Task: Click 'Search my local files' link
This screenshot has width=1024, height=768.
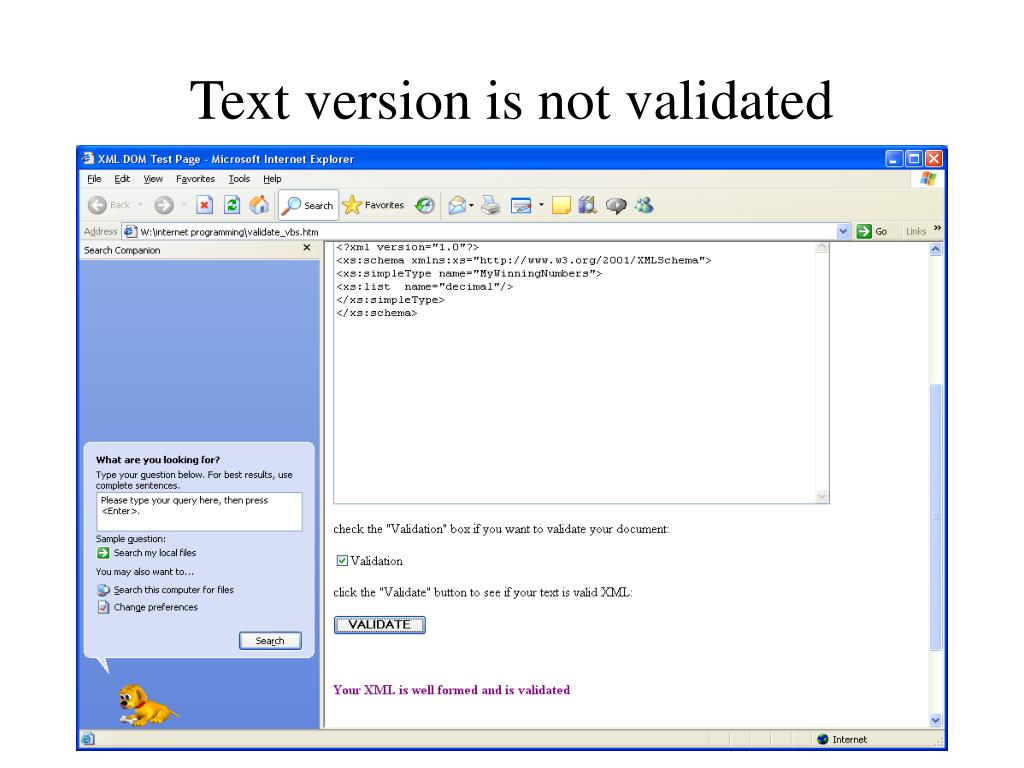Action: [x=155, y=552]
